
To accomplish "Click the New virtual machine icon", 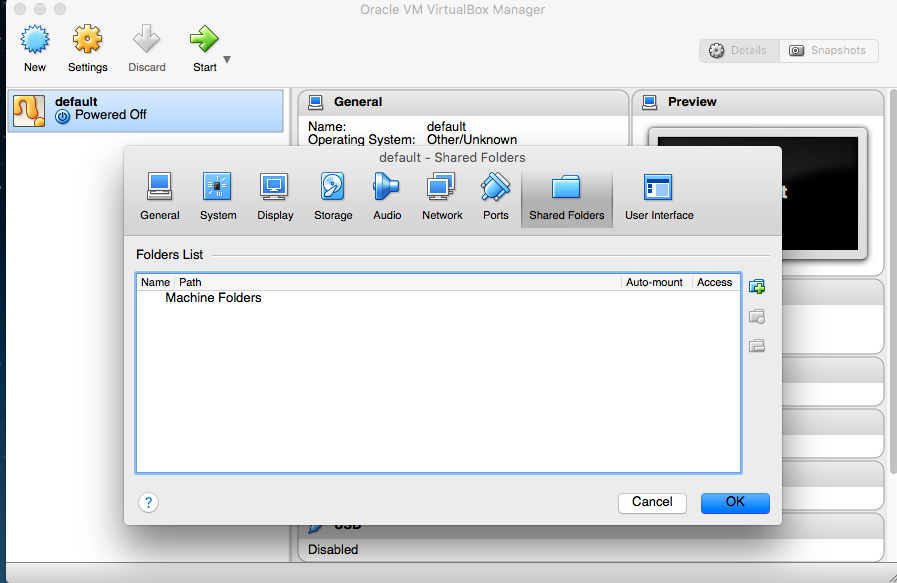I will 35,49.
